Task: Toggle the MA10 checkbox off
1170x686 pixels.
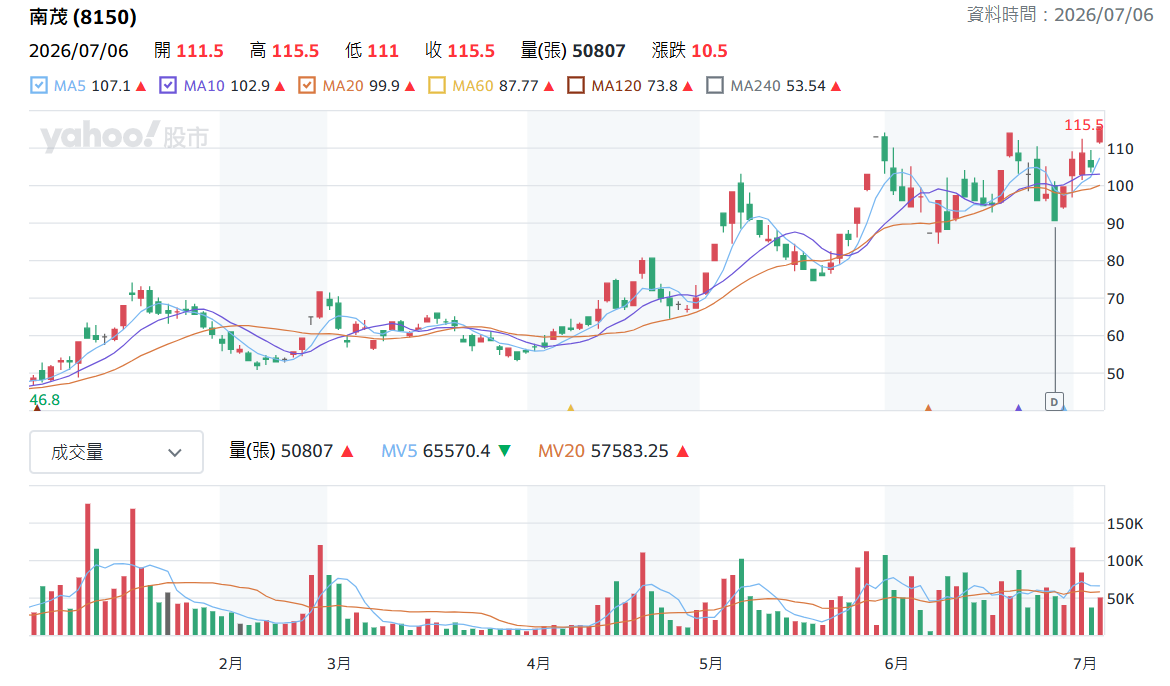Action: (168, 85)
